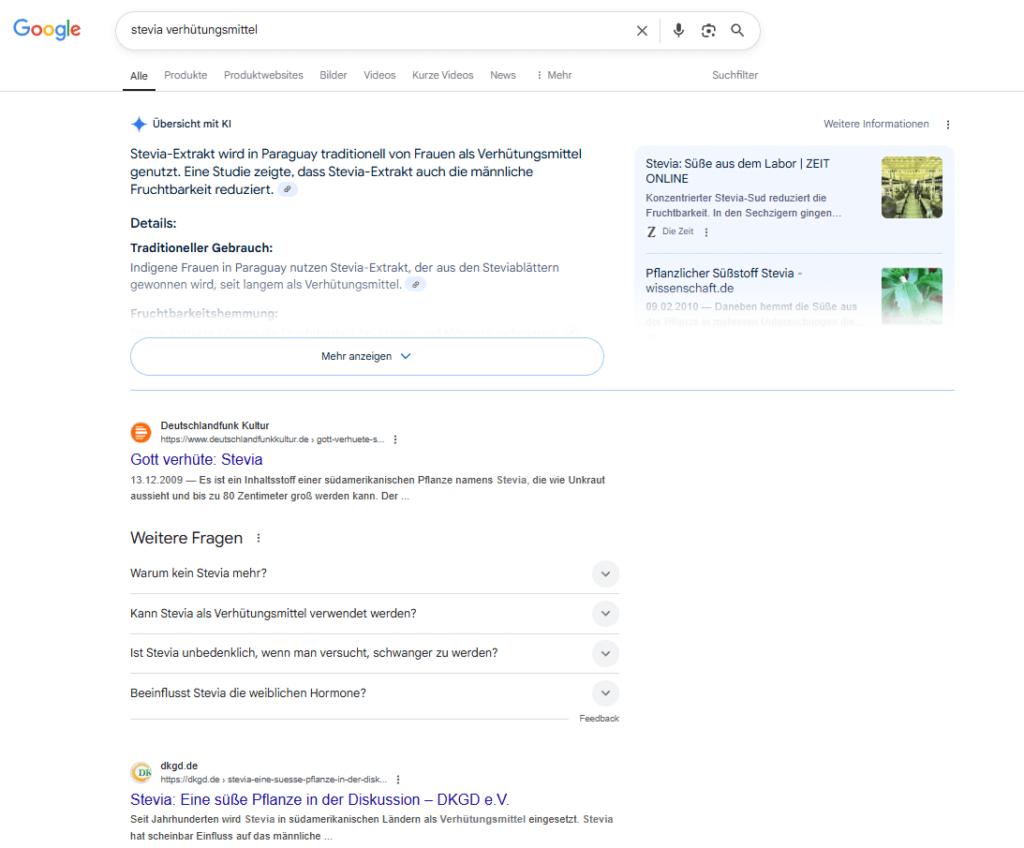Open three-dot menu beside Weitere Fragen heading
Screen dimensions: 1024x848
pyautogui.click(x=259, y=538)
